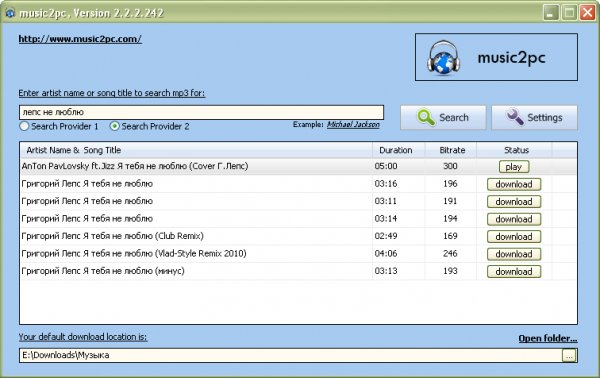This screenshot has height=378, width=600.
Task: Sort by the Bitrate column header
Action: [x=451, y=150]
